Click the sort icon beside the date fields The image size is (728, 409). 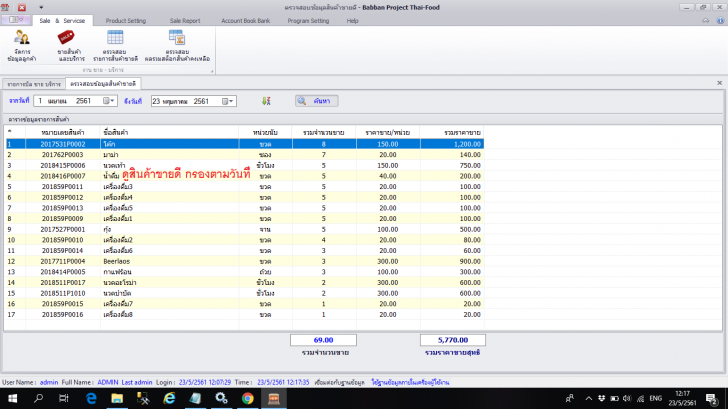(266, 101)
